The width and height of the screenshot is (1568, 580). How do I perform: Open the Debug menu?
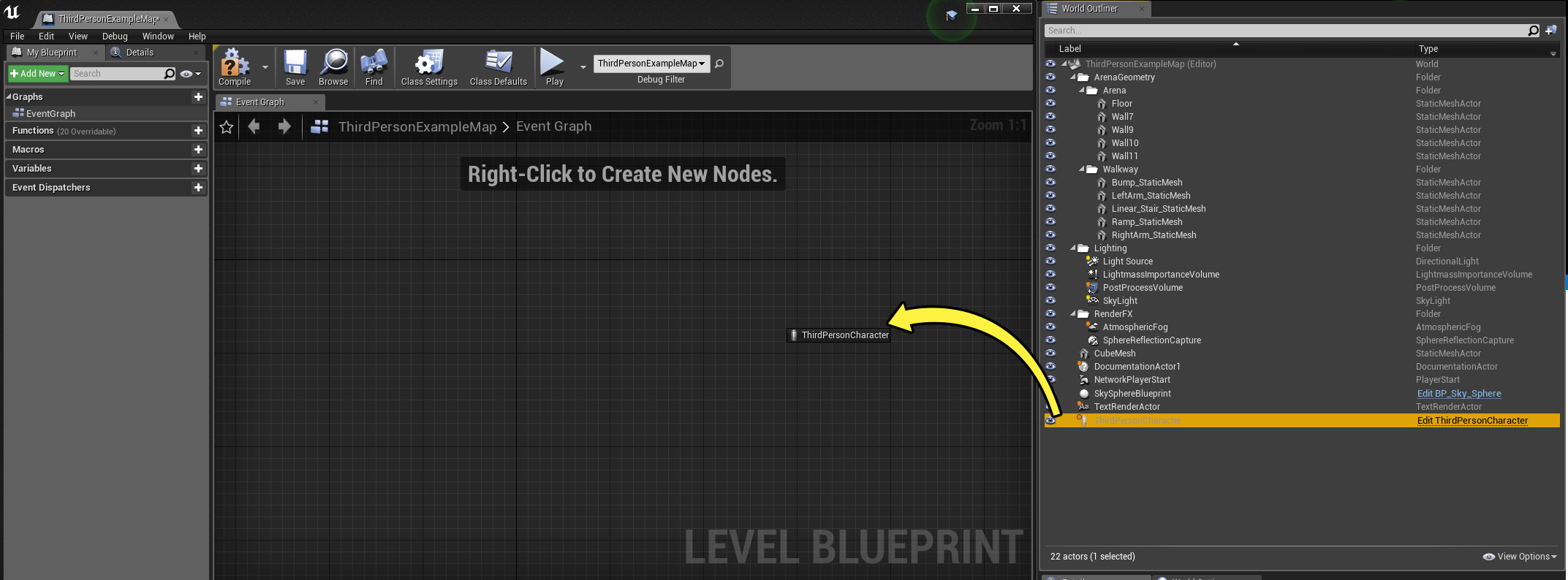click(115, 36)
